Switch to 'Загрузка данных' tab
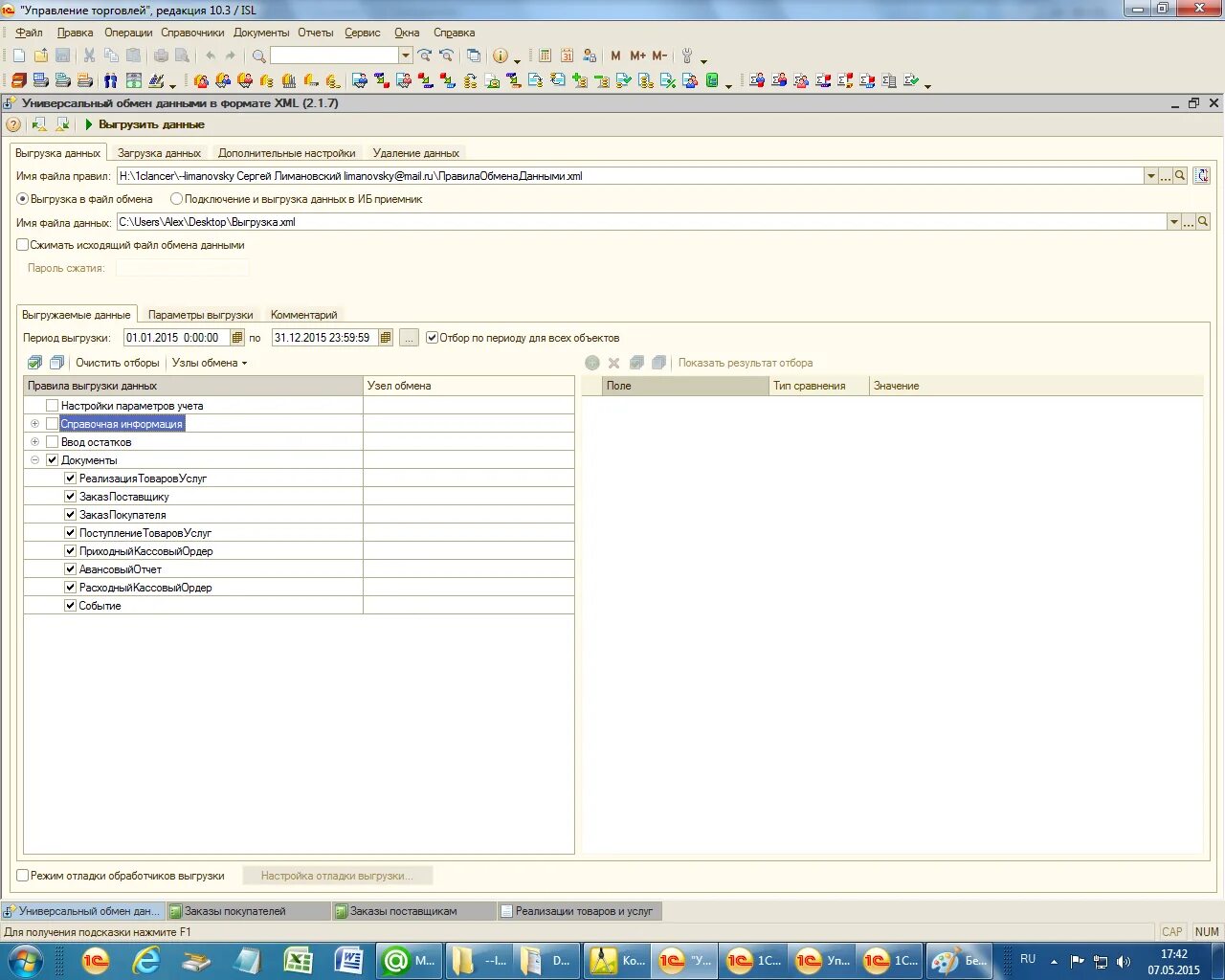This screenshot has height=980, width=1225. pyautogui.click(x=159, y=153)
